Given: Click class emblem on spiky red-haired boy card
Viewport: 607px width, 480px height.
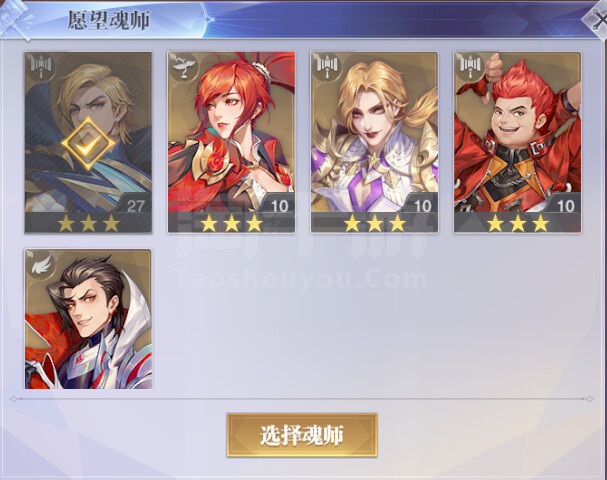Looking at the screenshot, I should tap(470, 66).
